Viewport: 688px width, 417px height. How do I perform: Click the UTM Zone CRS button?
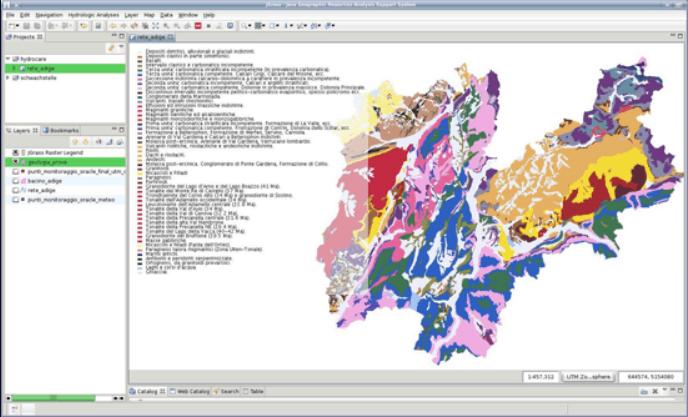tap(588, 377)
